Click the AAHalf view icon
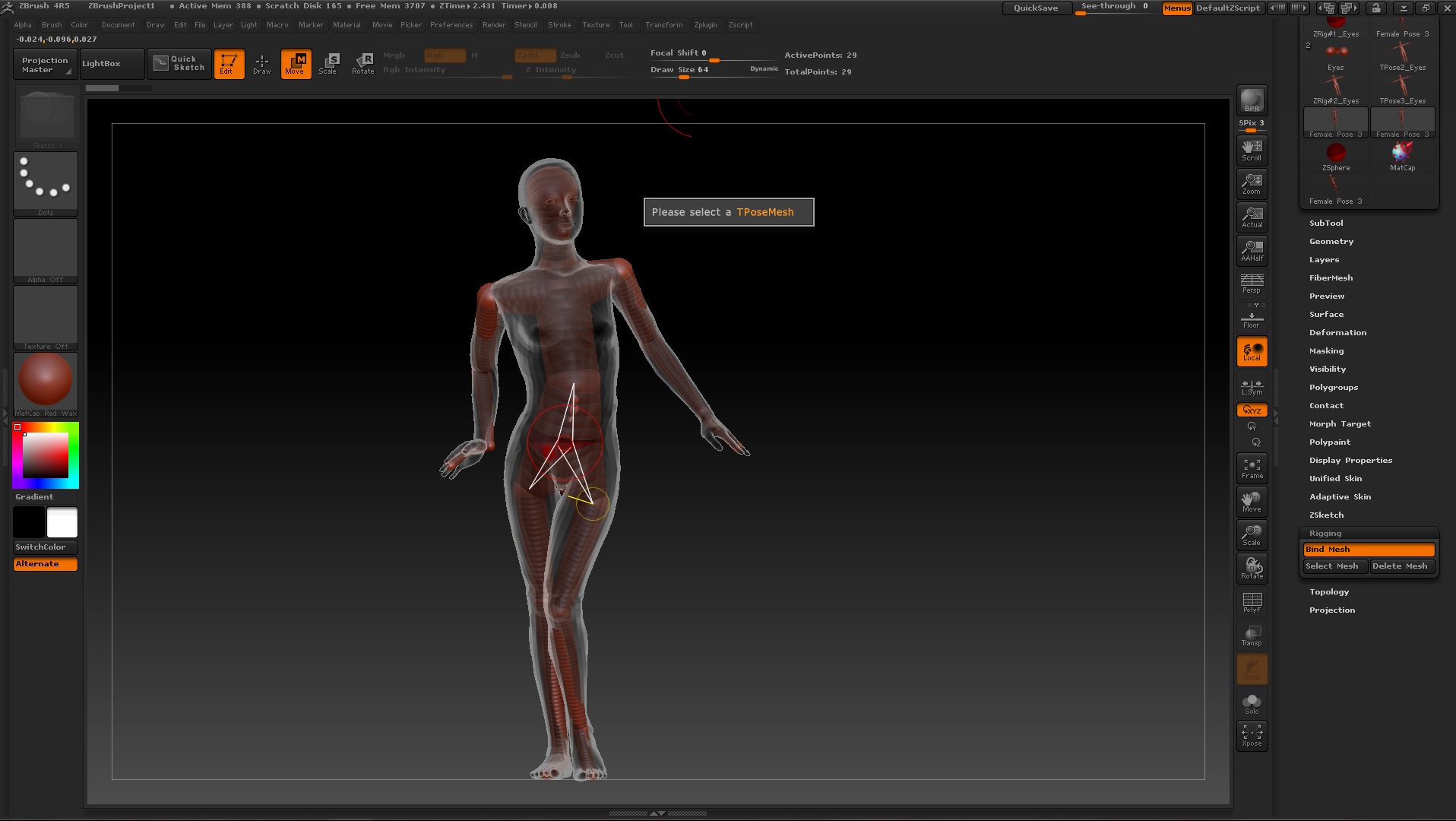 click(1252, 251)
